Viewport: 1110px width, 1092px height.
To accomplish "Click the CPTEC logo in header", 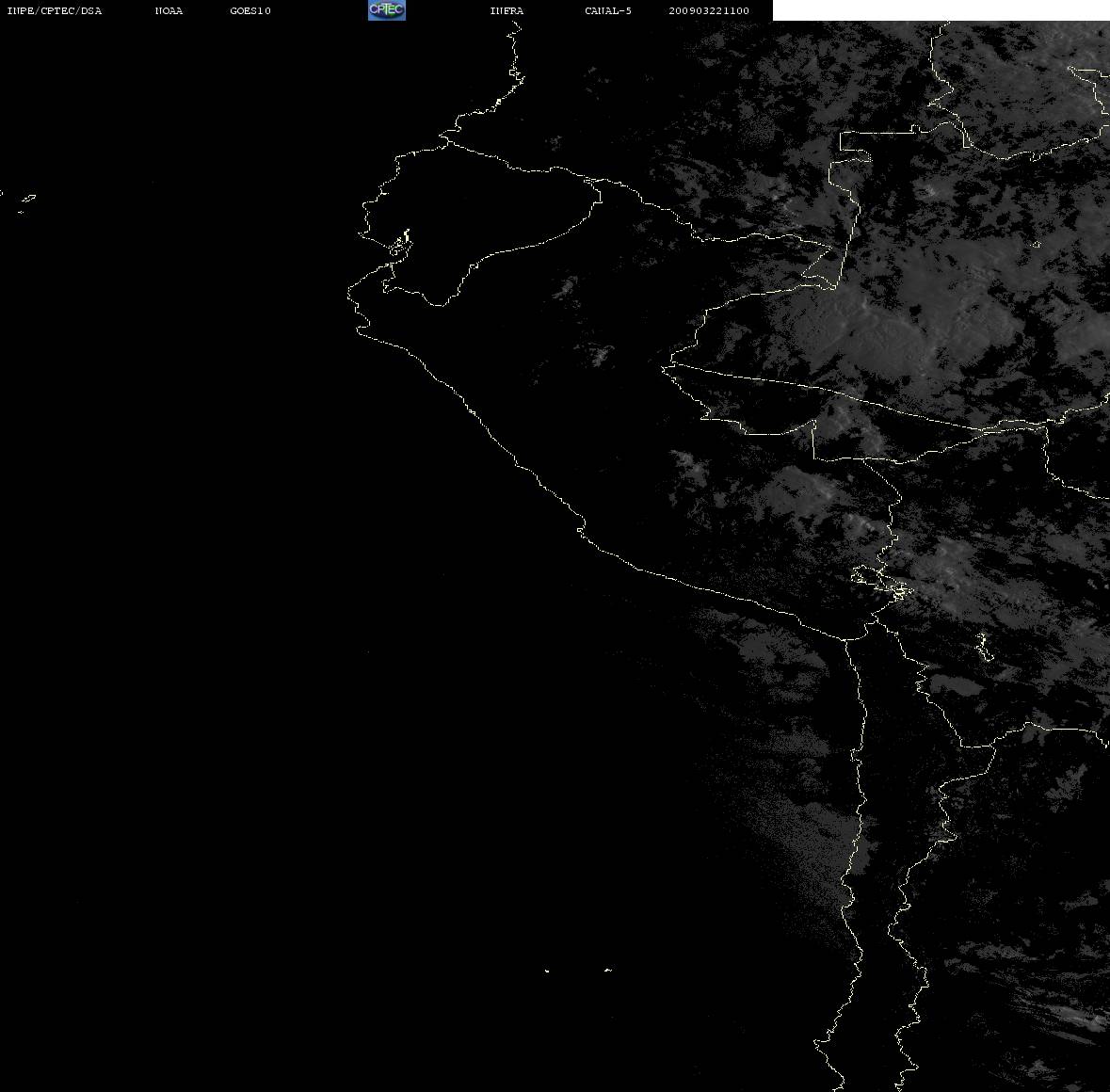I will [387, 10].
